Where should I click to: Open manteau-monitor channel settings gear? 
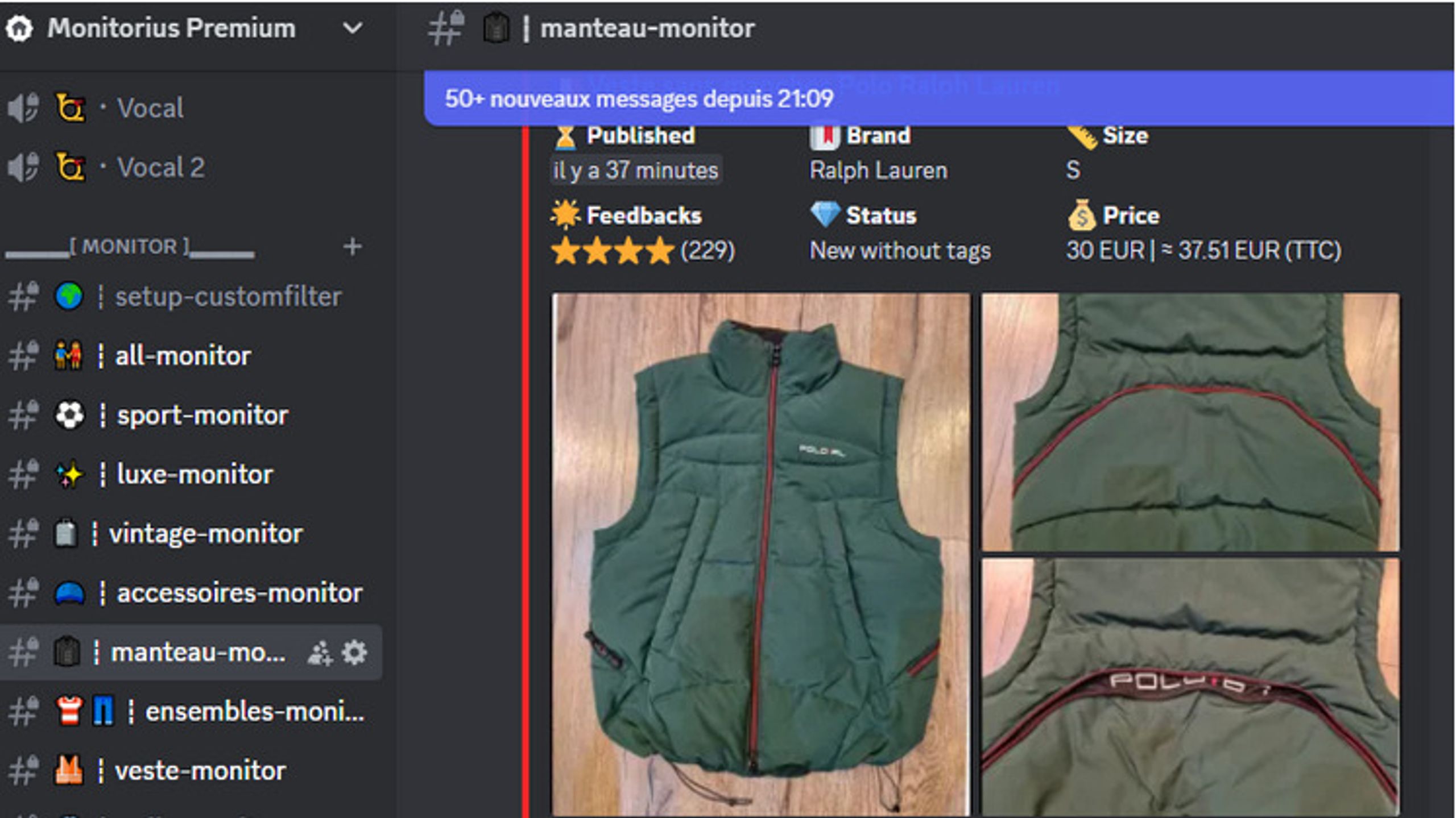355,653
